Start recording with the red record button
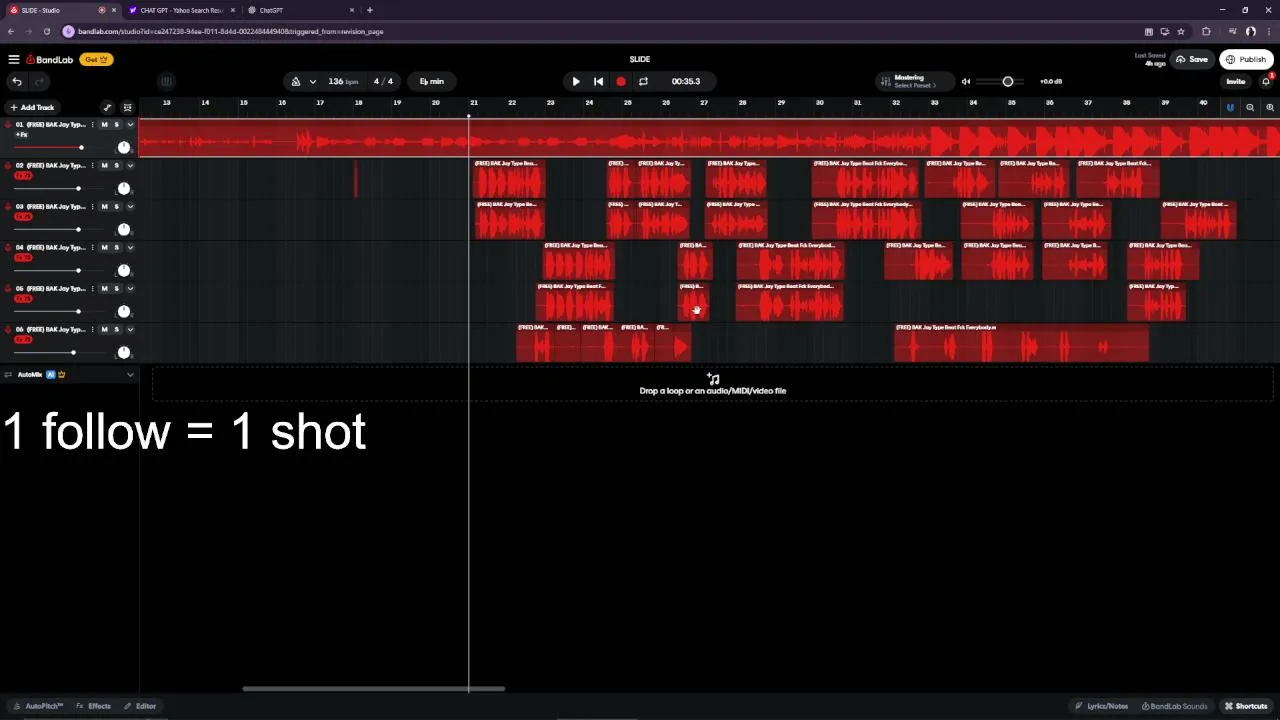The width and height of the screenshot is (1280, 720). tap(621, 82)
